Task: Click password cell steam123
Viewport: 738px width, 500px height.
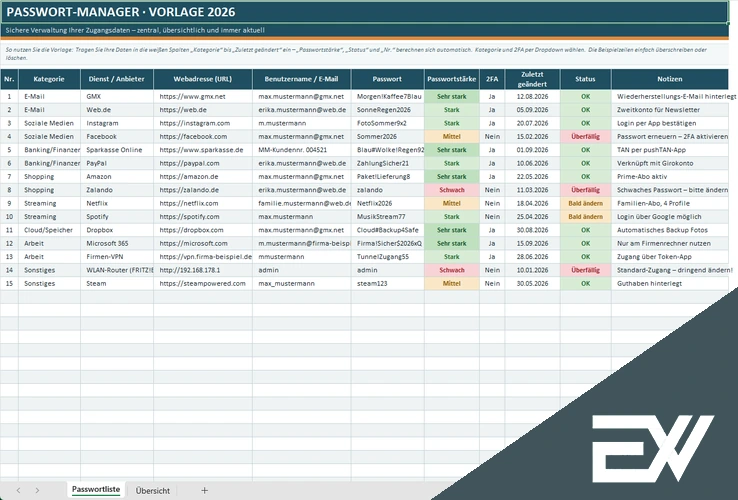Action: [x=387, y=283]
